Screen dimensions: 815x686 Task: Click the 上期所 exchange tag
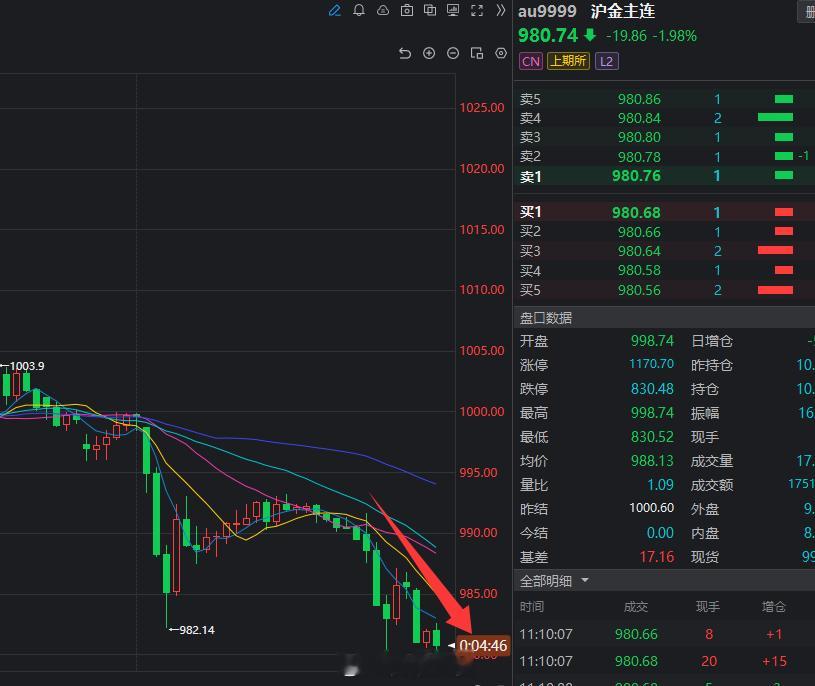(x=568, y=61)
